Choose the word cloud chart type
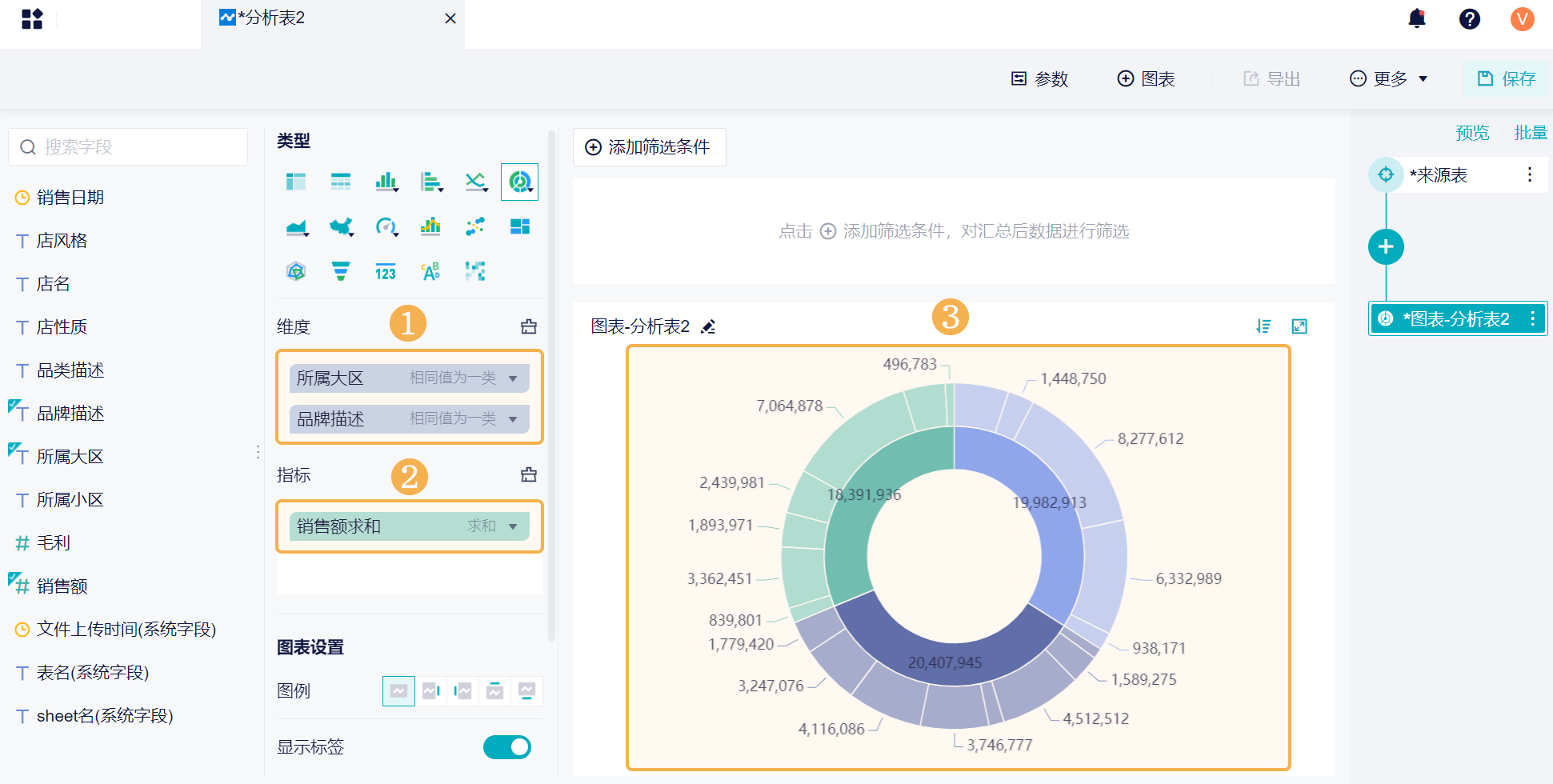The width and height of the screenshot is (1553, 784). (430, 272)
